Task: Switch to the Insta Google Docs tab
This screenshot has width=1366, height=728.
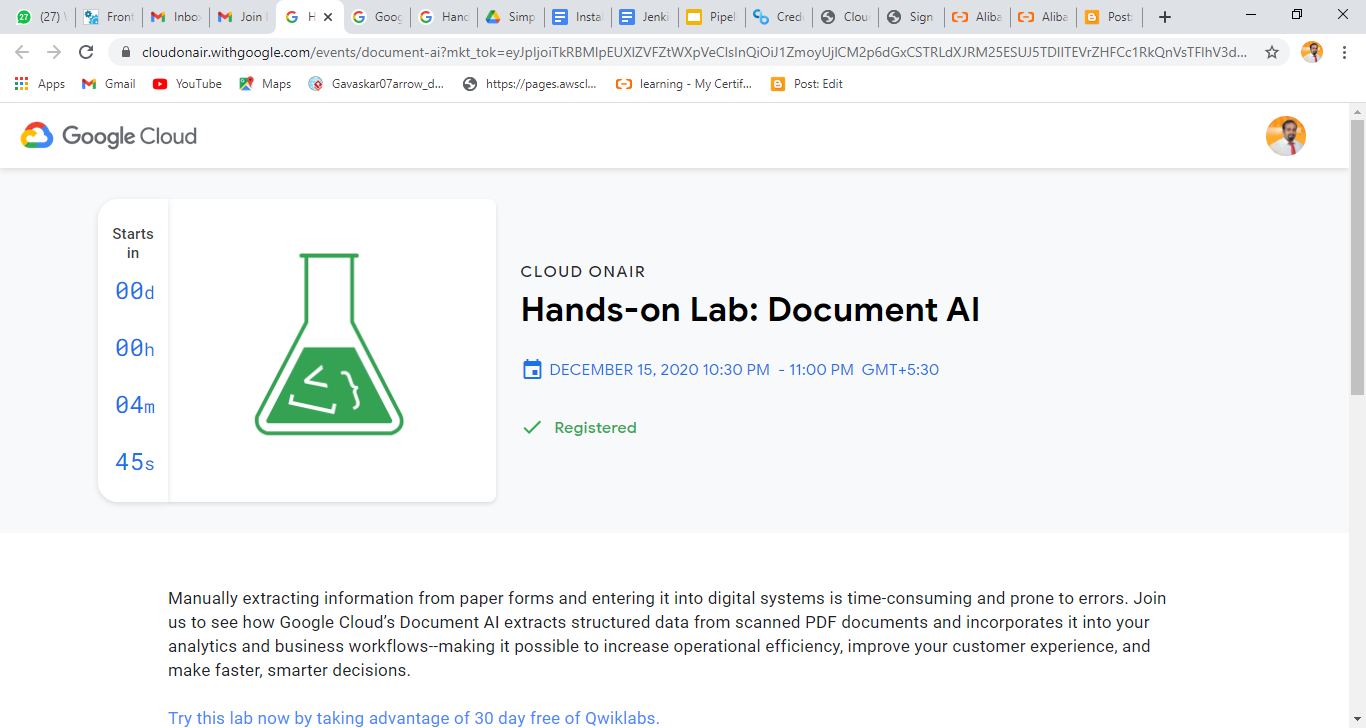Action: 577,17
